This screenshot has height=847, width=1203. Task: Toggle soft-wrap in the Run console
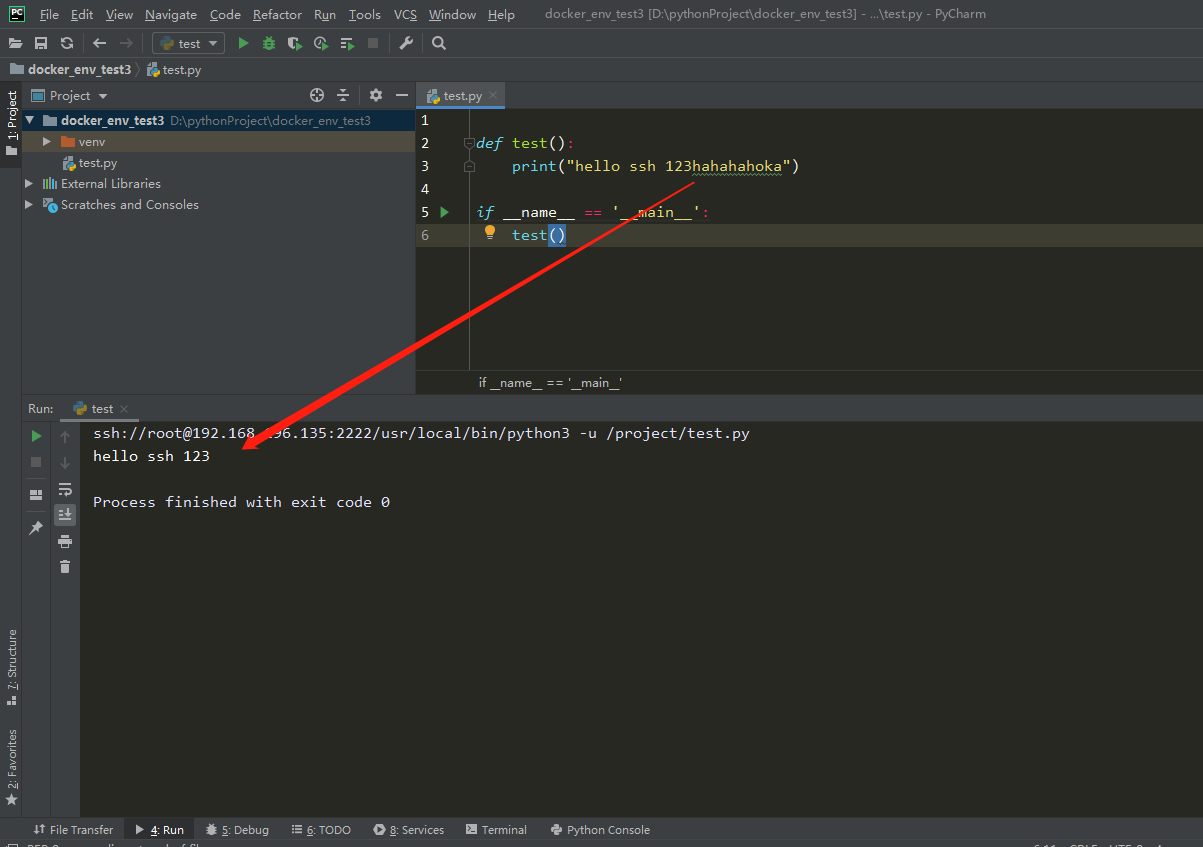point(65,489)
